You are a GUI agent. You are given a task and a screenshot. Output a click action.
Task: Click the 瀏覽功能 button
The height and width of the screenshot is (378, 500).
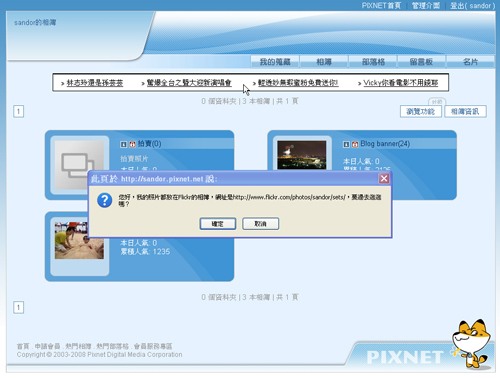point(421,111)
